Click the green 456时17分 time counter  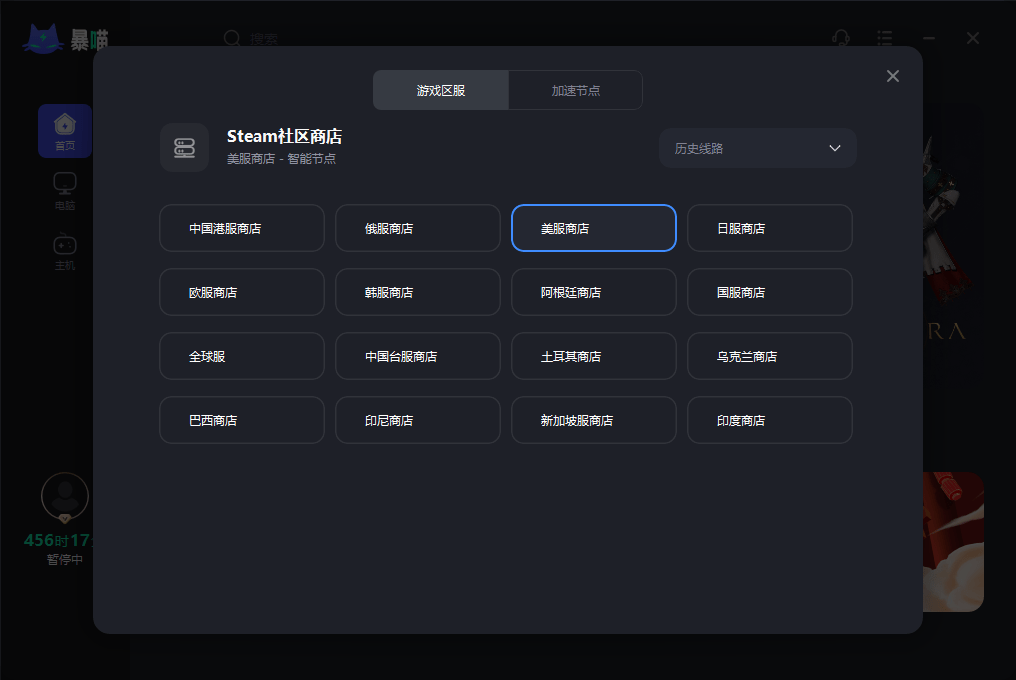coord(64,540)
